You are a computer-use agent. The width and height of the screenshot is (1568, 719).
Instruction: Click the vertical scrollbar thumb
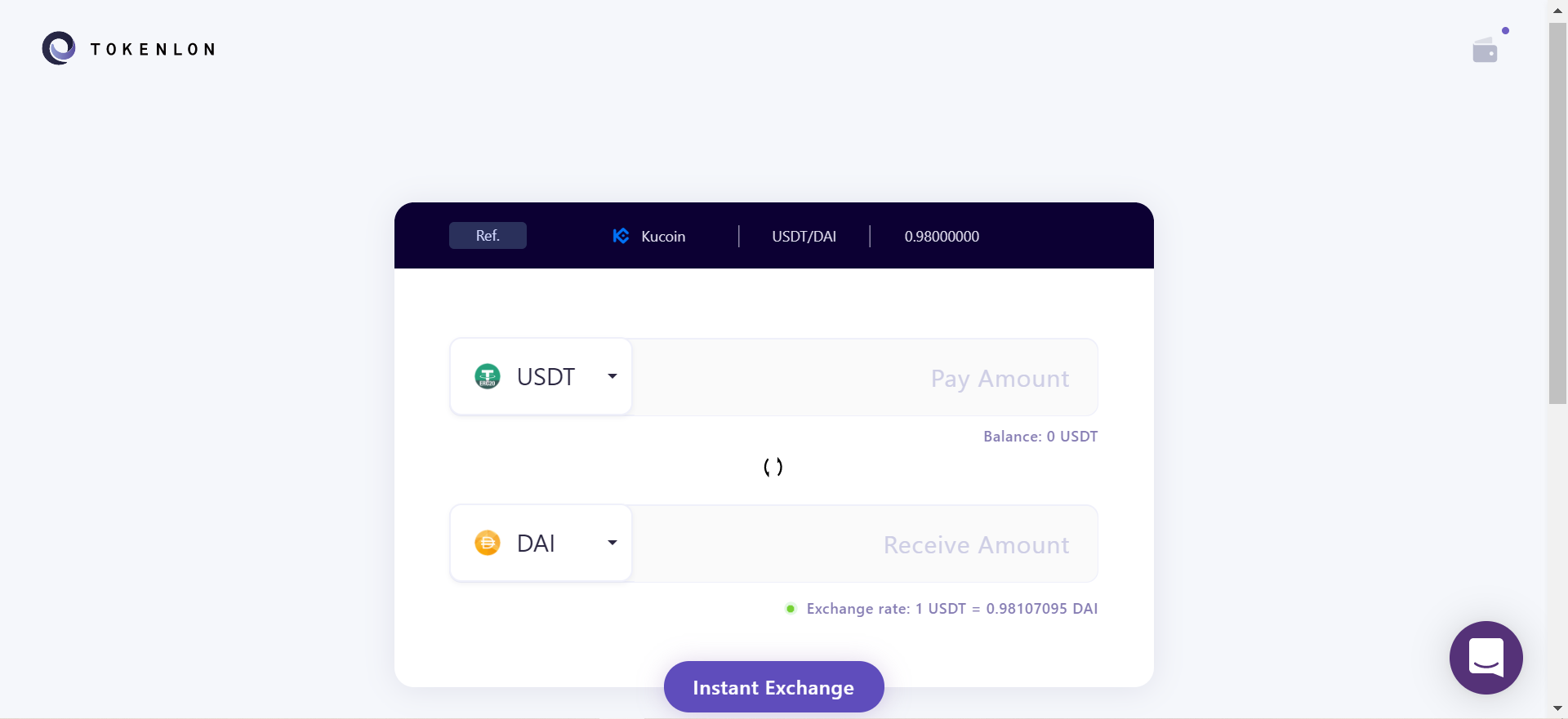point(1557,212)
